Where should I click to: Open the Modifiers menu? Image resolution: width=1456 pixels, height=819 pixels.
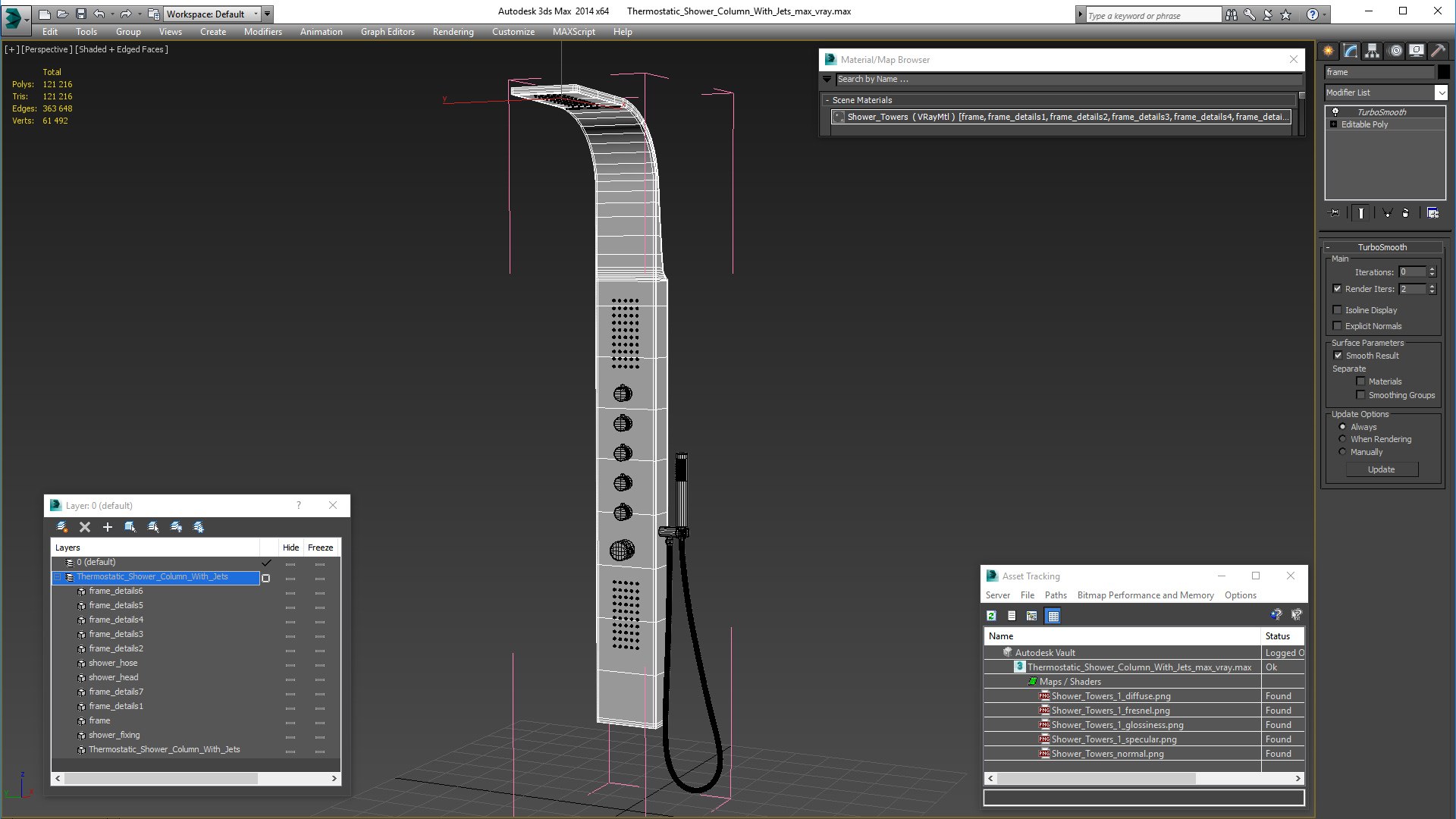(262, 32)
